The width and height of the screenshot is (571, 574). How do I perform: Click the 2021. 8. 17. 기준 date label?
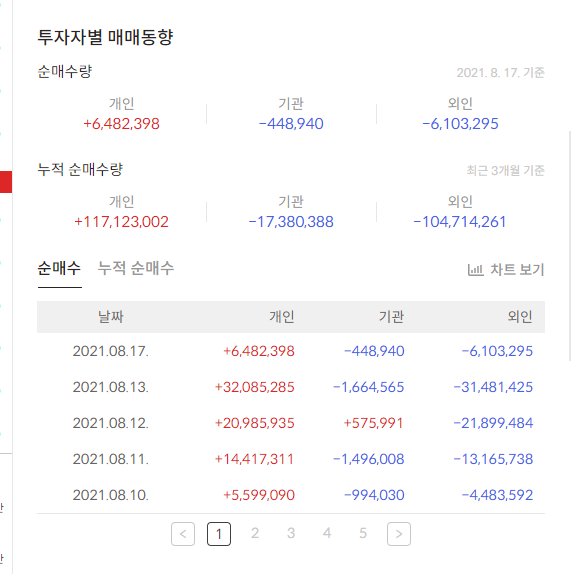pos(500,73)
